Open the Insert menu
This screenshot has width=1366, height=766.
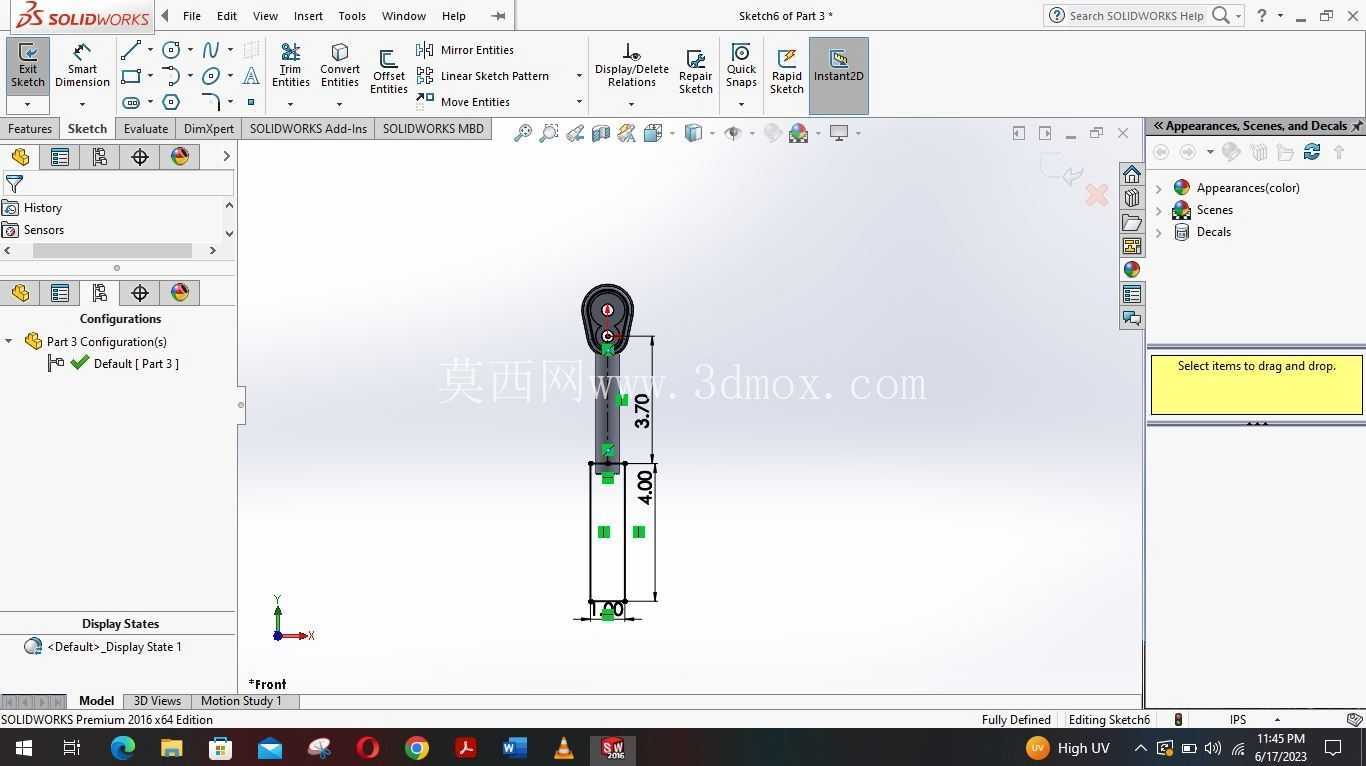308,16
